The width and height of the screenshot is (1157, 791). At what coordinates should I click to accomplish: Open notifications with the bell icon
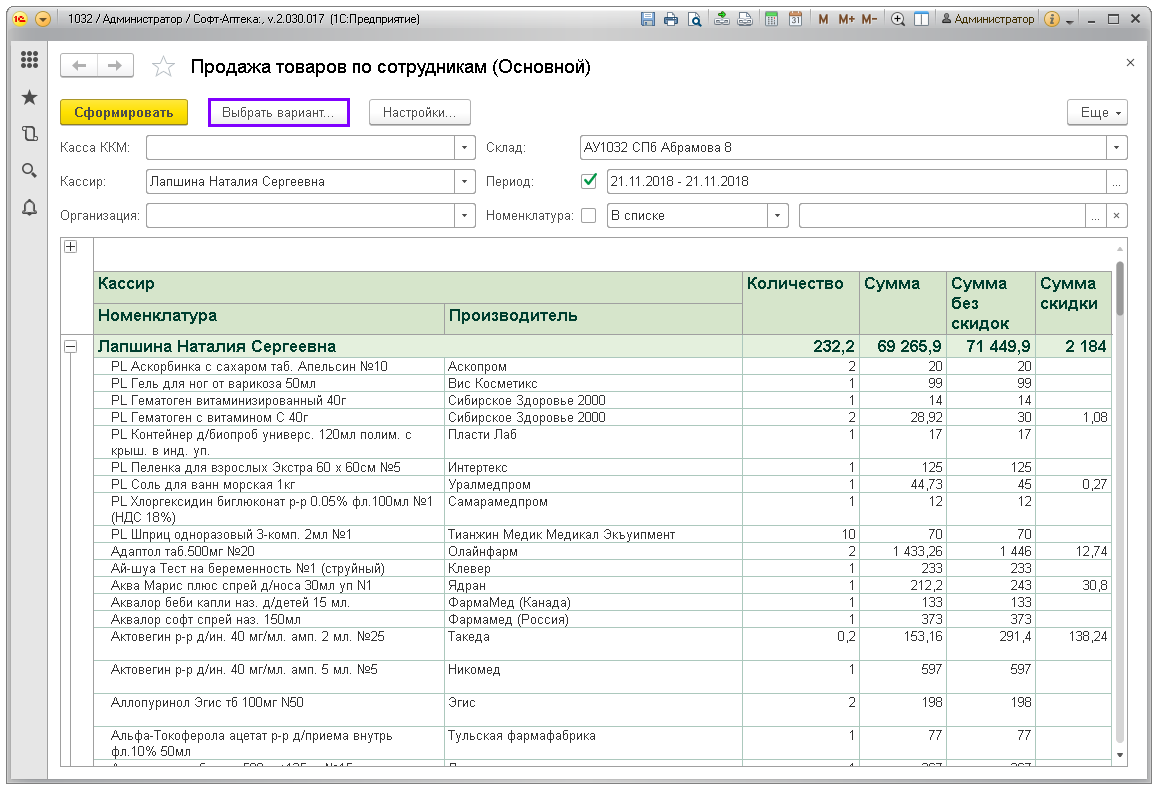coord(29,207)
